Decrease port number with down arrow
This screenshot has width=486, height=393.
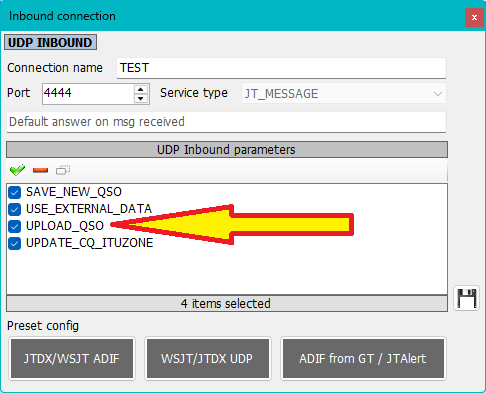pos(141,98)
